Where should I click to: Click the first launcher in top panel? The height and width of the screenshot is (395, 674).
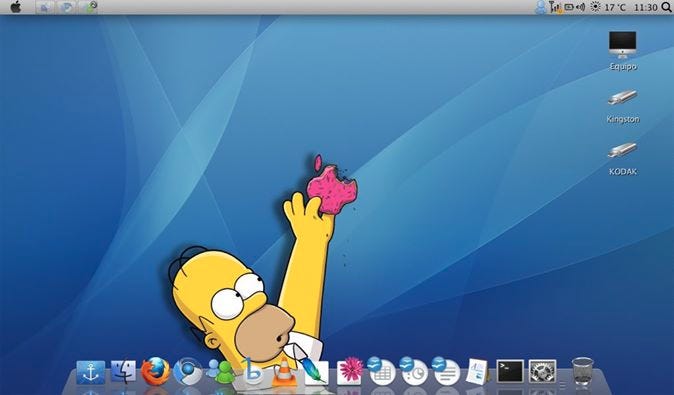[x=45, y=7]
